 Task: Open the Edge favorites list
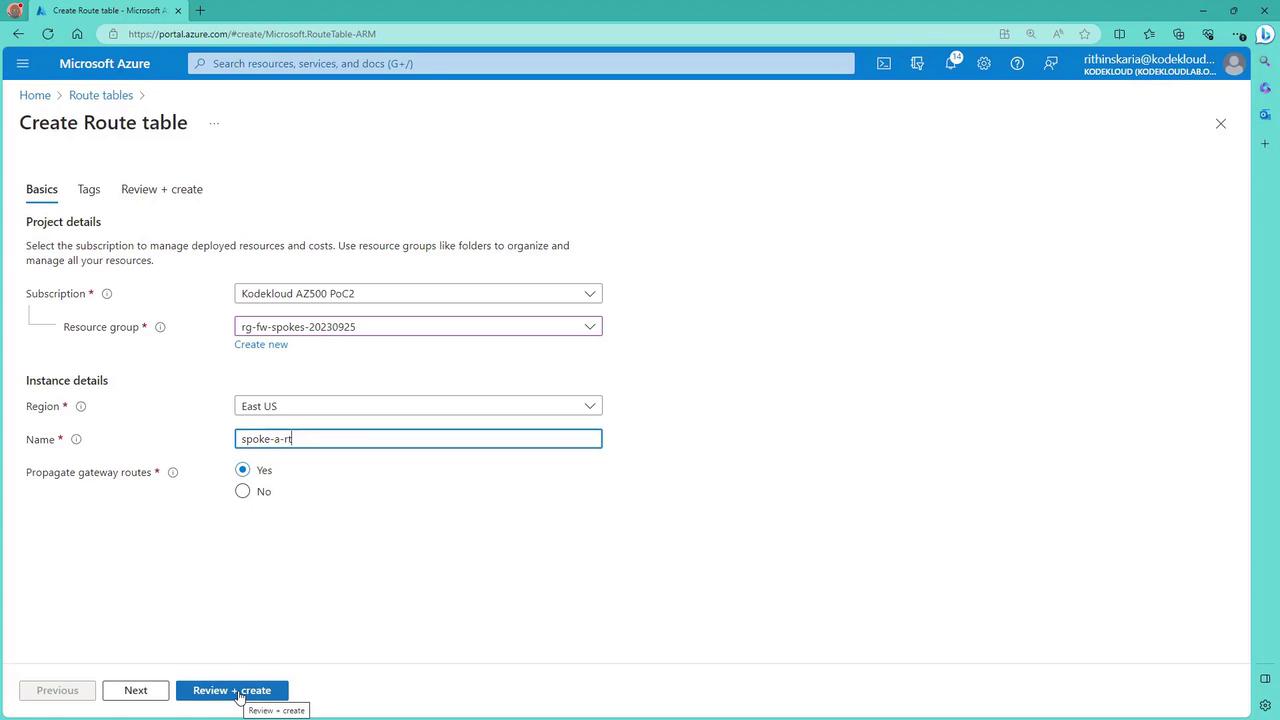(x=1149, y=34)
